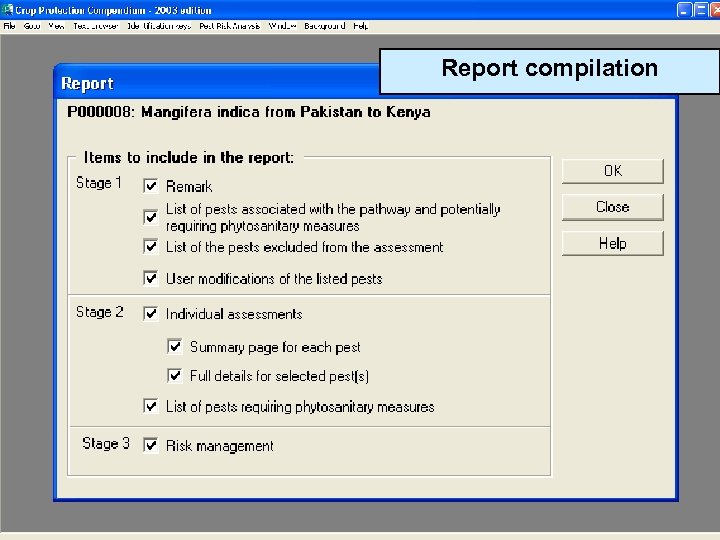The height and width of the screenshot is (540, 720).
Task: Toggle Full details for selected pest(s)
Action: pyautogui.click(x=174, y=376)
